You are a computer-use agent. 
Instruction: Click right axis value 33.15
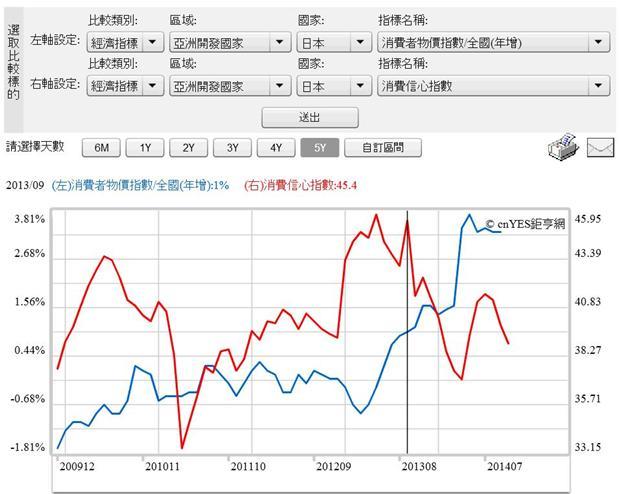click(x=588, y=447)
